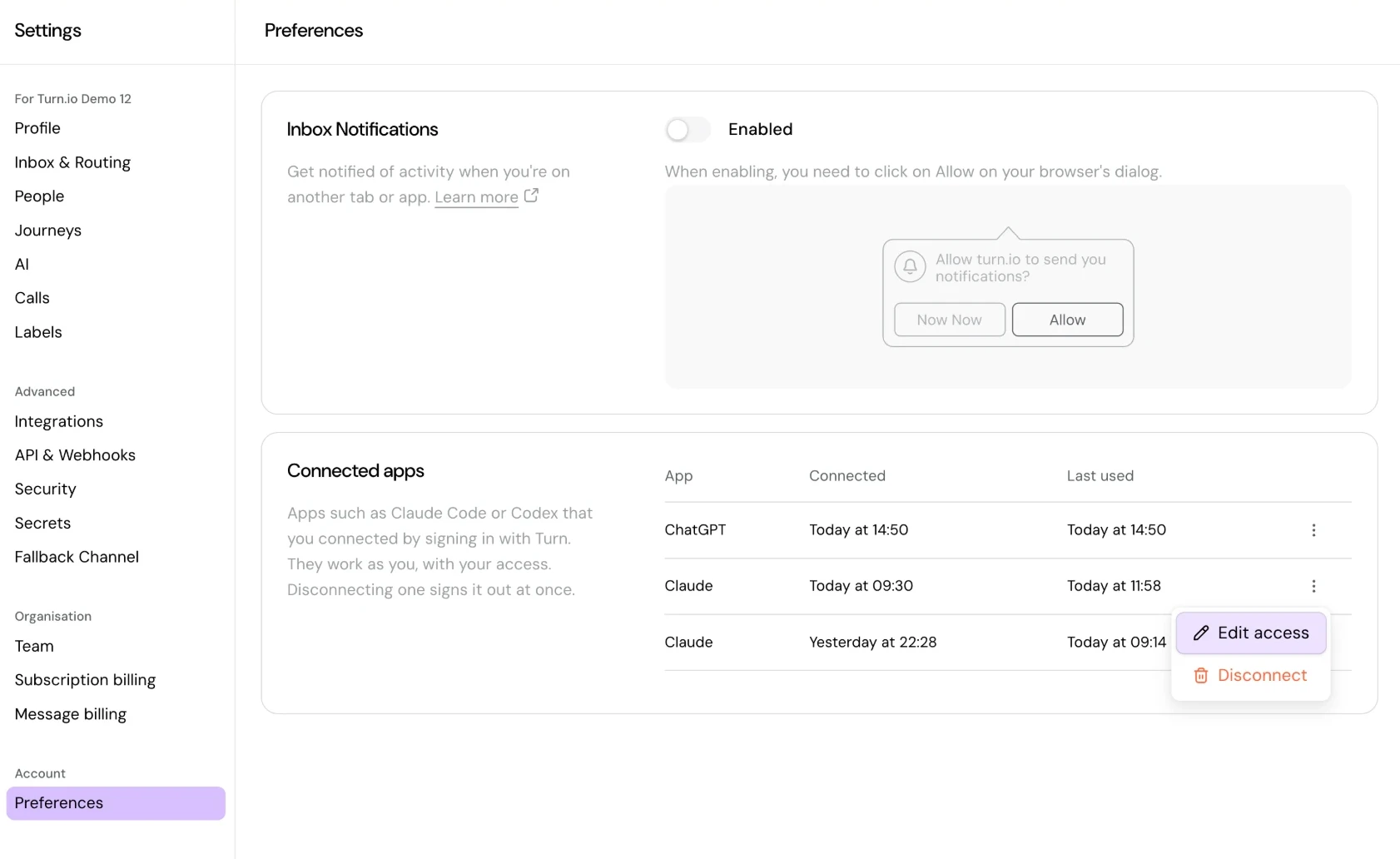Click the 'Connected' column header
This screenshot has height=859, width=1400.
coord(846,476)
